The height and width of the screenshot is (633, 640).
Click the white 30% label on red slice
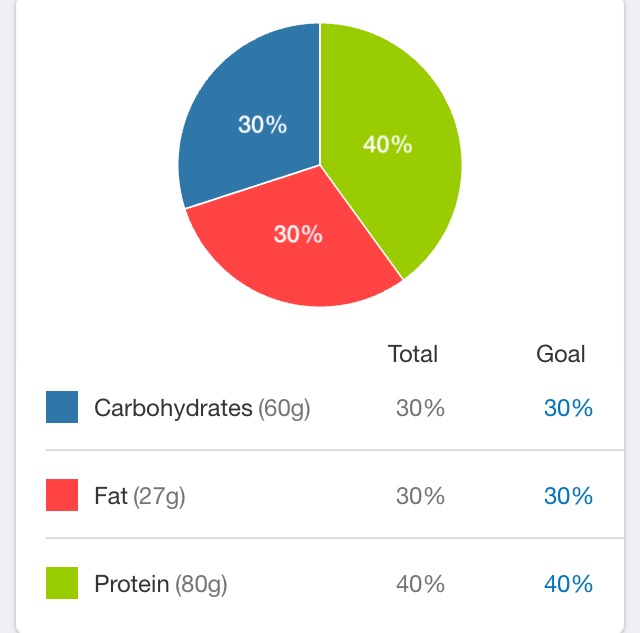coord(298,234)
